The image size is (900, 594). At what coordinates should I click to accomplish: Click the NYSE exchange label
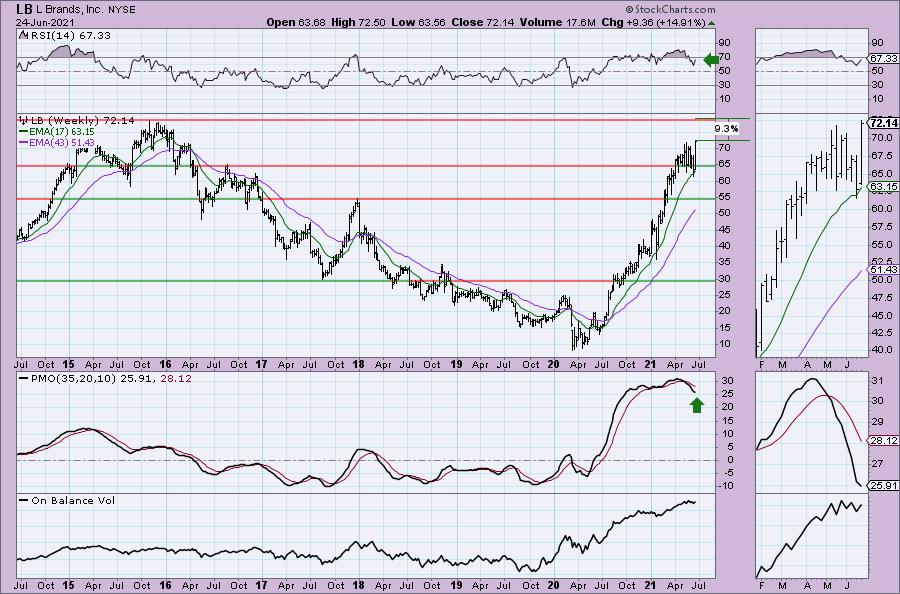122,10
